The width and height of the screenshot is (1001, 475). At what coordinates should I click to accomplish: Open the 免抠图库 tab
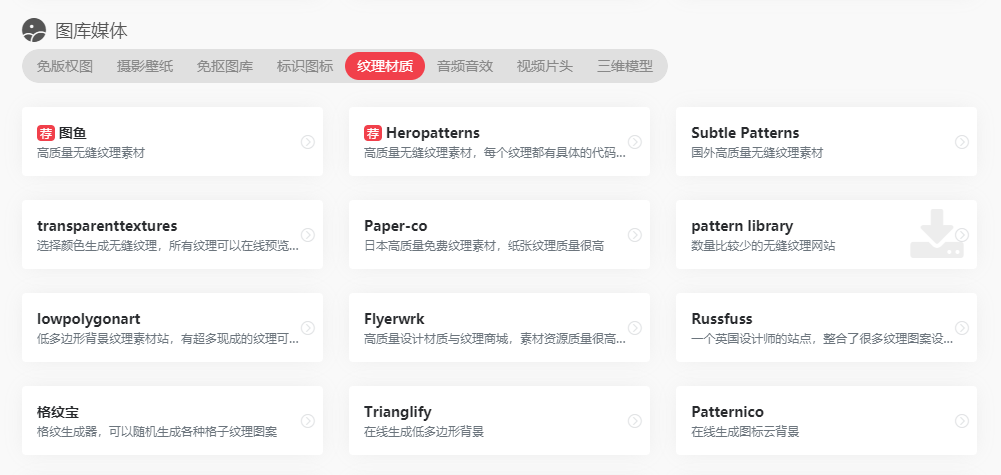tap(225, 66)
